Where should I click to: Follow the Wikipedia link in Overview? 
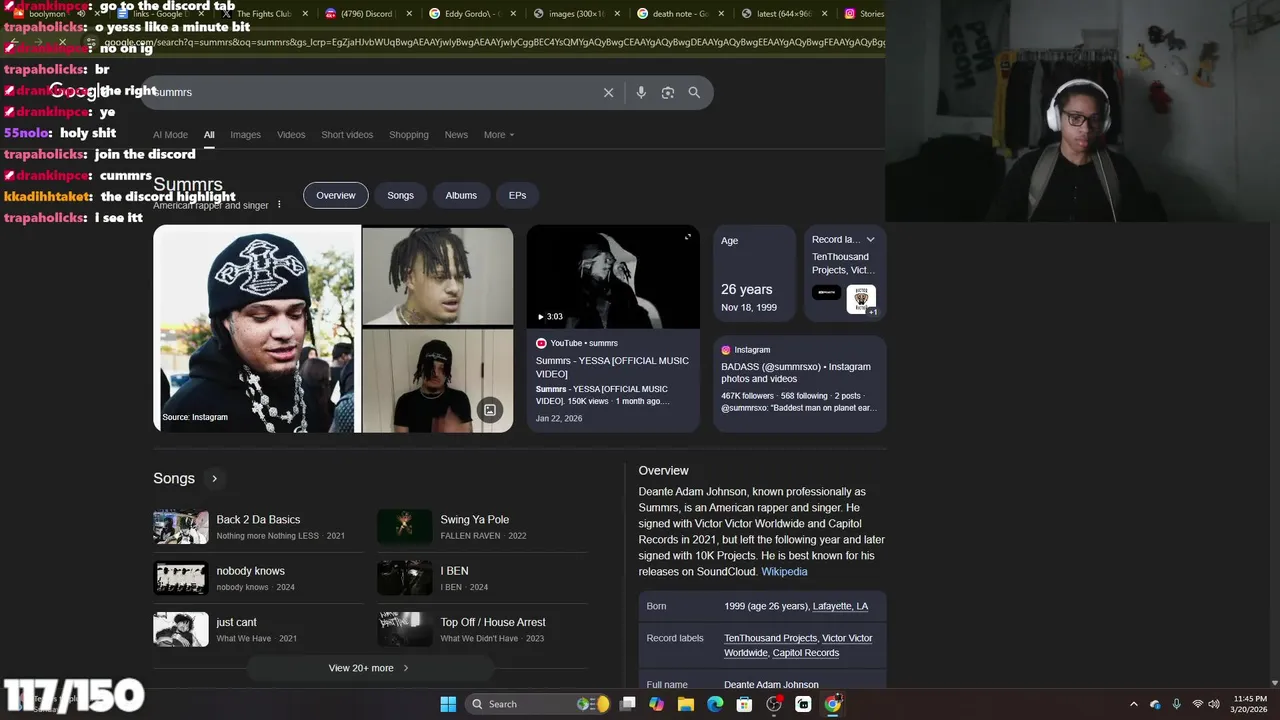[784, 572]
